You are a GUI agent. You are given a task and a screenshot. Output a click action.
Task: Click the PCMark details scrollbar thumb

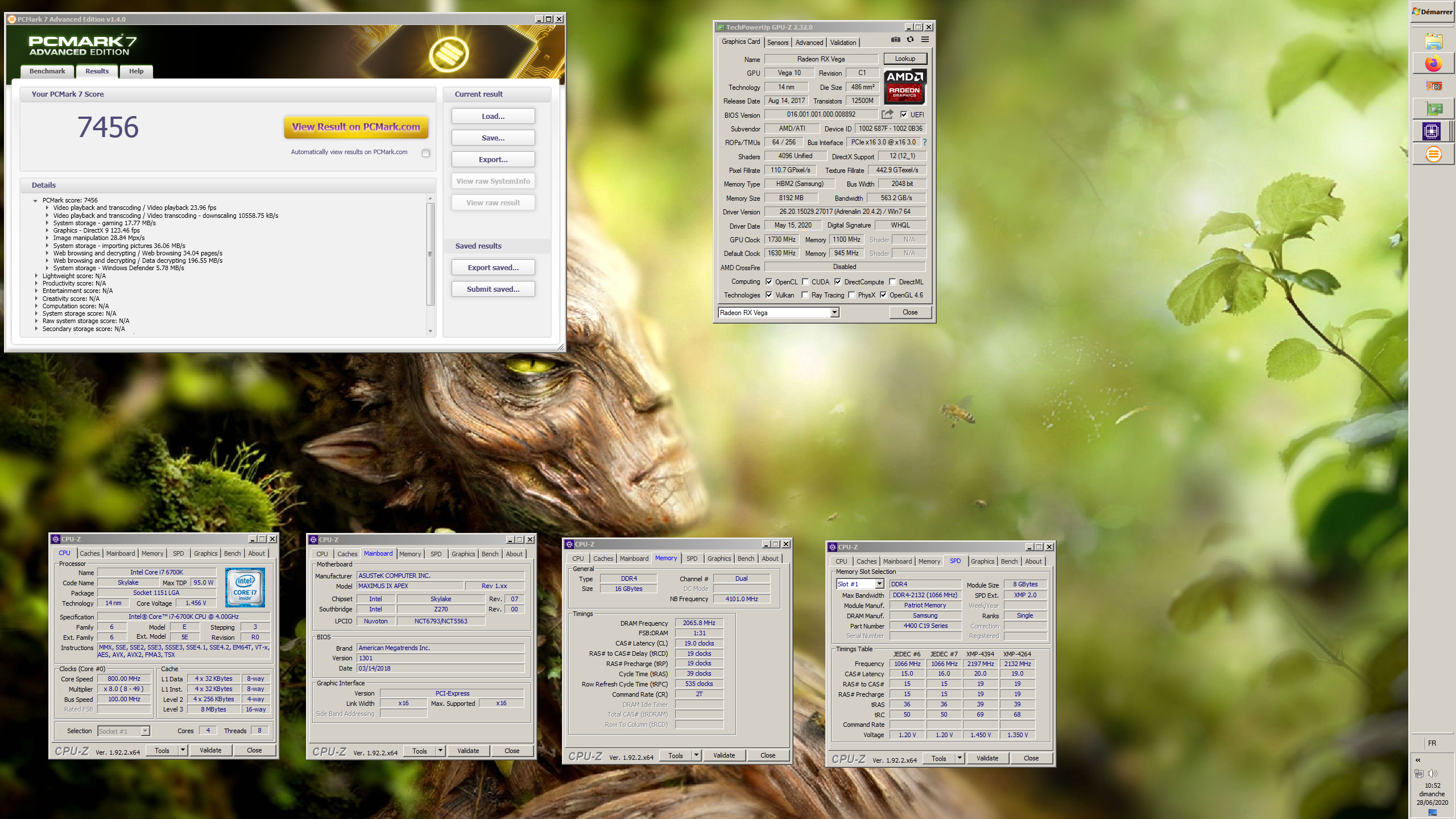point(431,254)
